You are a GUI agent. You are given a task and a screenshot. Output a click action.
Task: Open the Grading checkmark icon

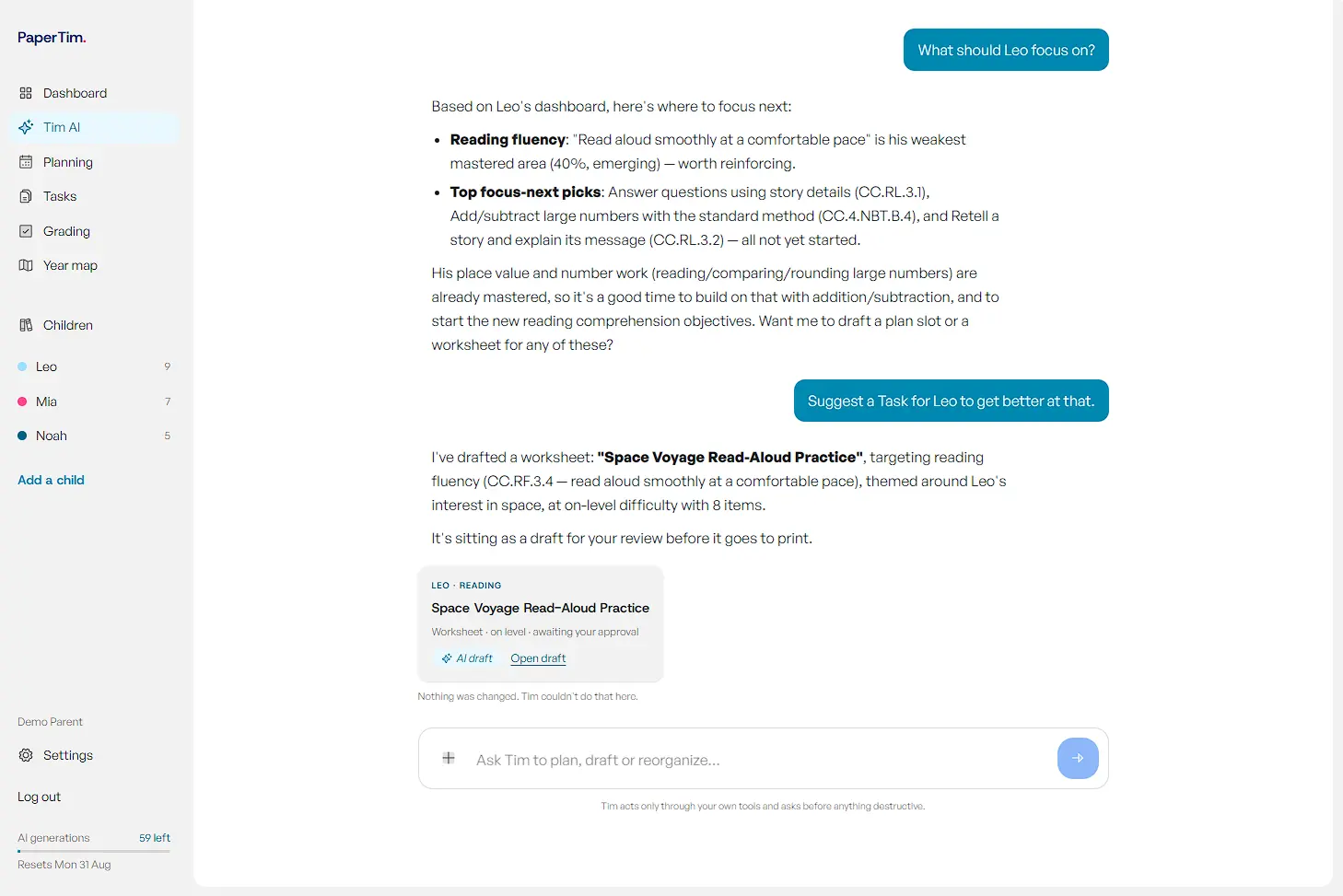point(26,231)
